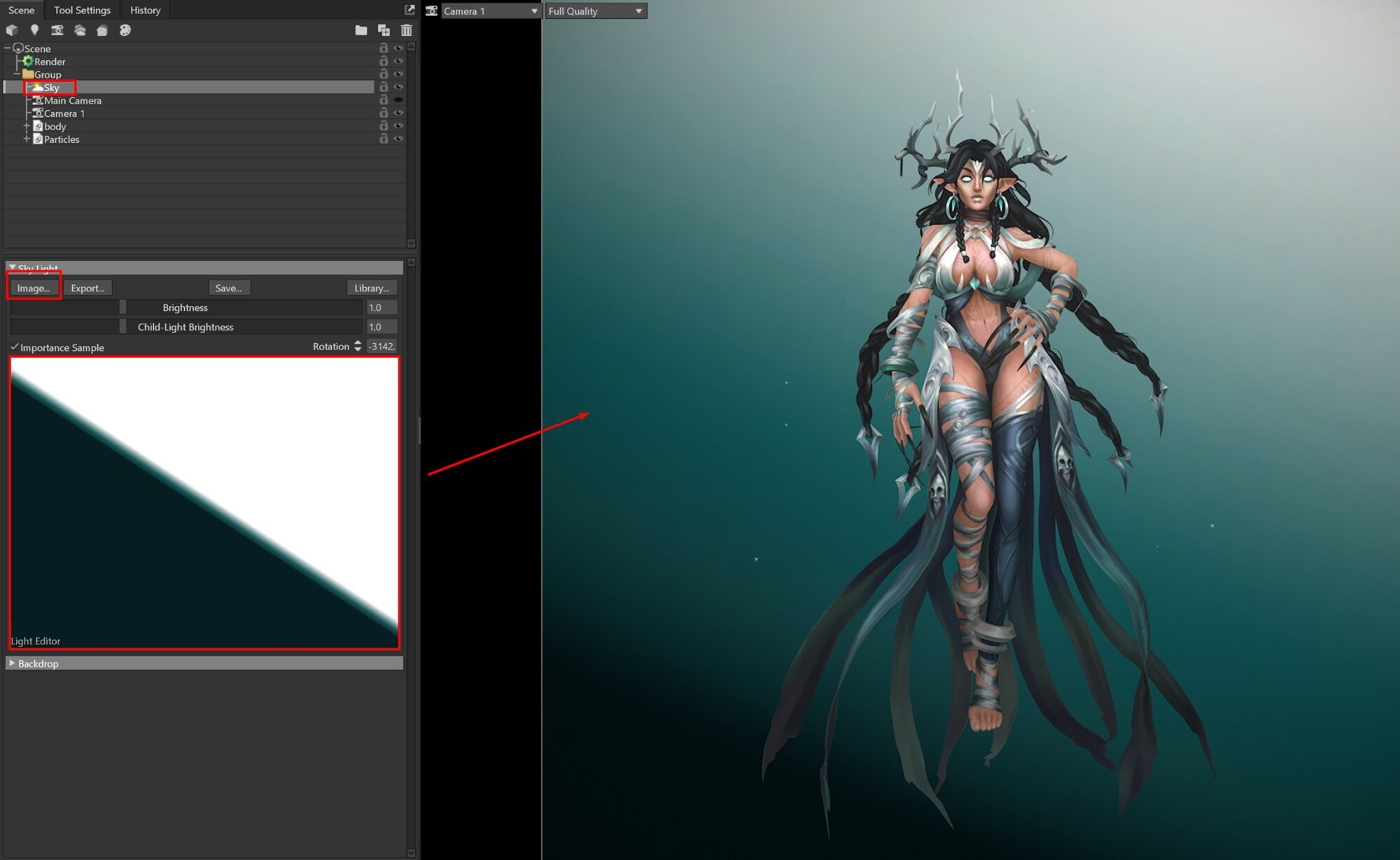Adjust the Child-Light Brightness slider
Screen dimensions: 1400x860
[123, 327]
